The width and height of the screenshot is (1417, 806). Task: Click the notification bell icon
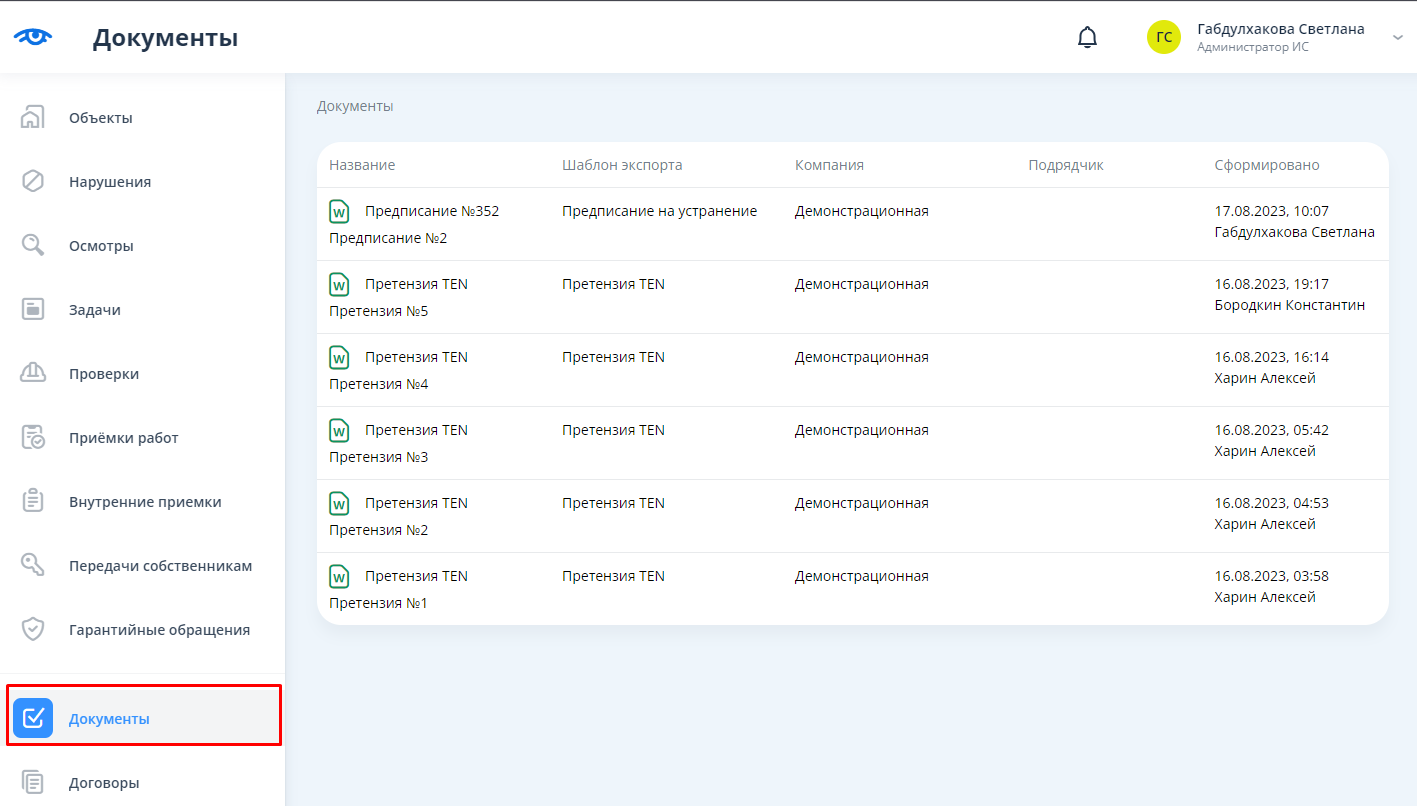(1087, 38)
